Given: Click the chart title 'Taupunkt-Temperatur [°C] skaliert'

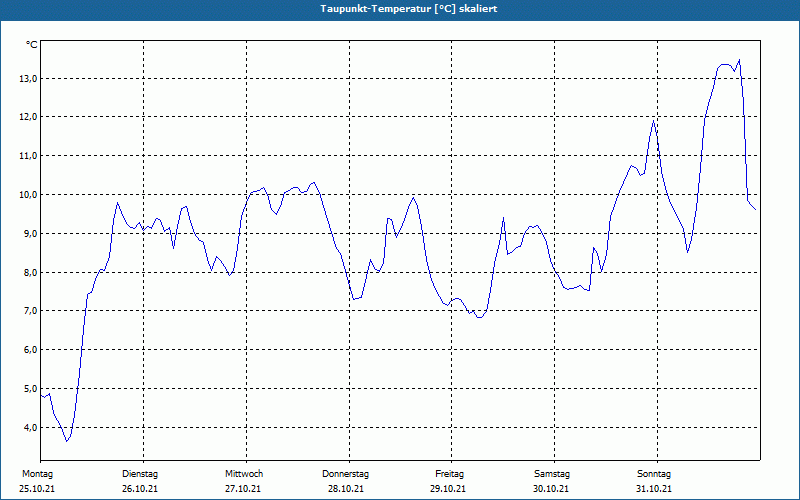Looking at the screenshot, I should click(x=409, y=9).
